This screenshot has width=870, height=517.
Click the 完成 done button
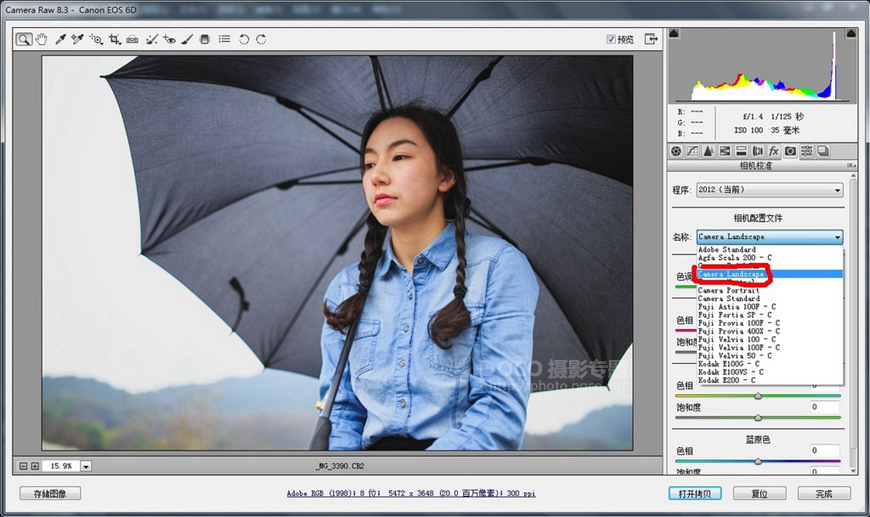[x=824, y=493]
